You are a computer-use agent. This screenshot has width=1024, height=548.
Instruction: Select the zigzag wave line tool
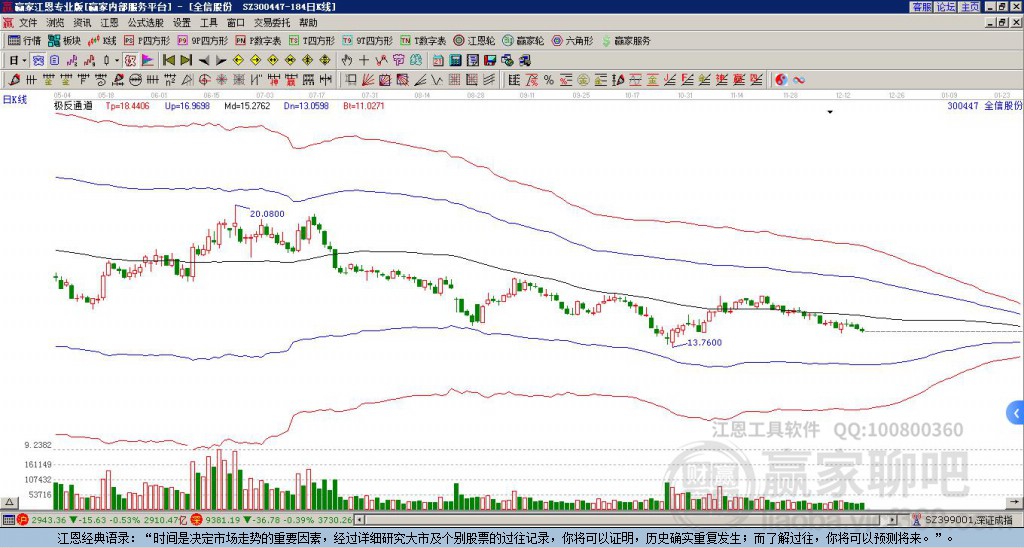click(437, 80)
